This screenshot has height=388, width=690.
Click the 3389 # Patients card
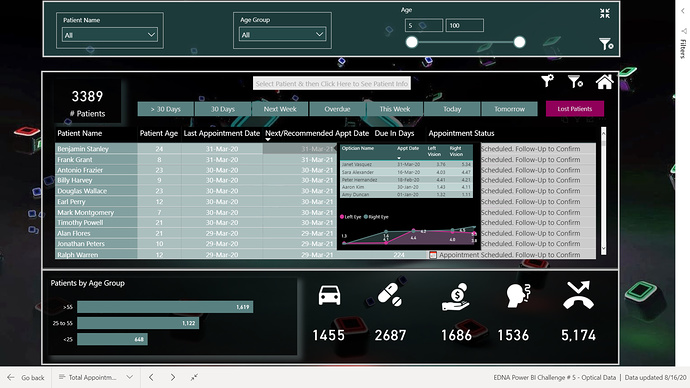[x=88, y=102]
